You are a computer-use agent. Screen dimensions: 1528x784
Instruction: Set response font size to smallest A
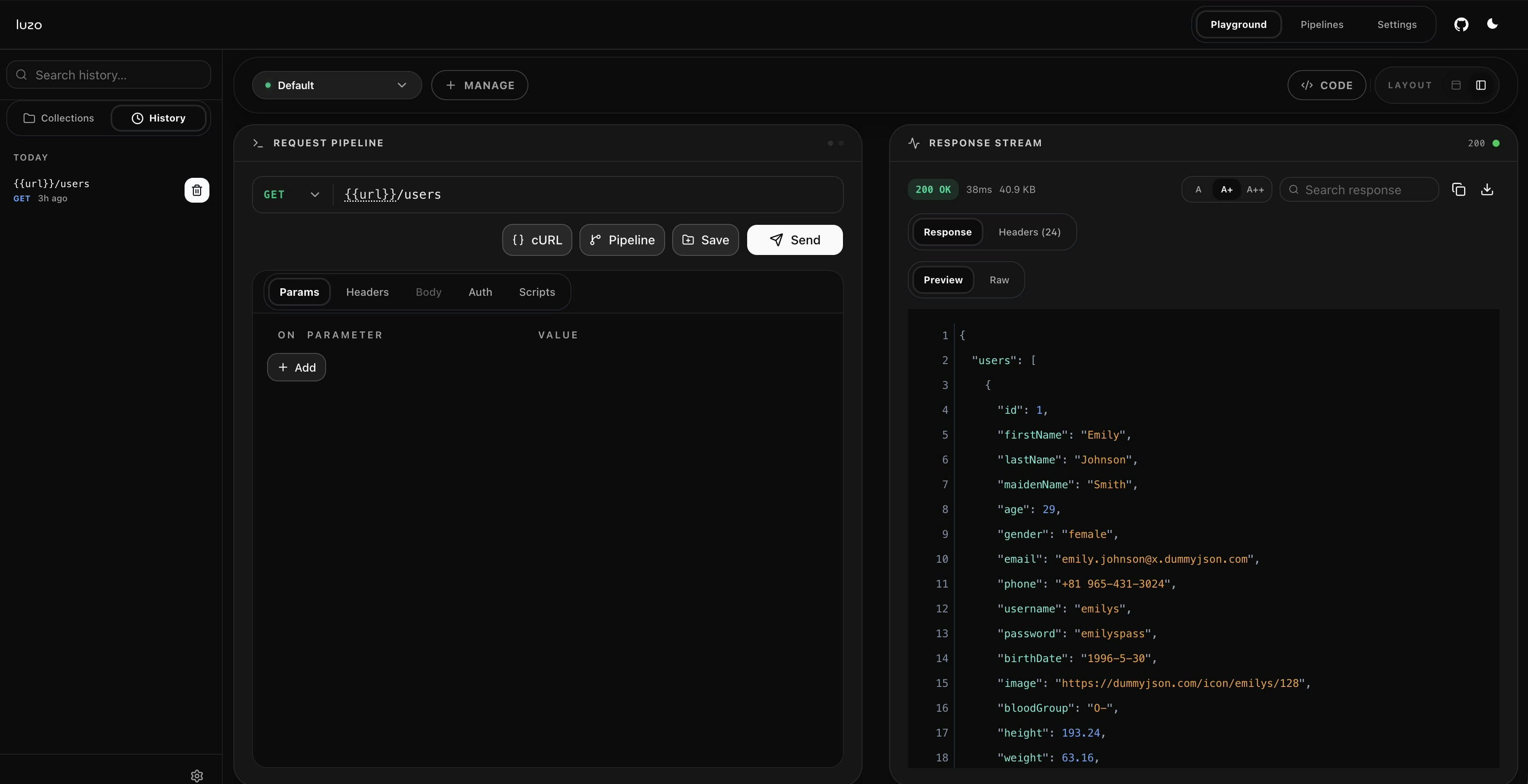[1198, 190]
